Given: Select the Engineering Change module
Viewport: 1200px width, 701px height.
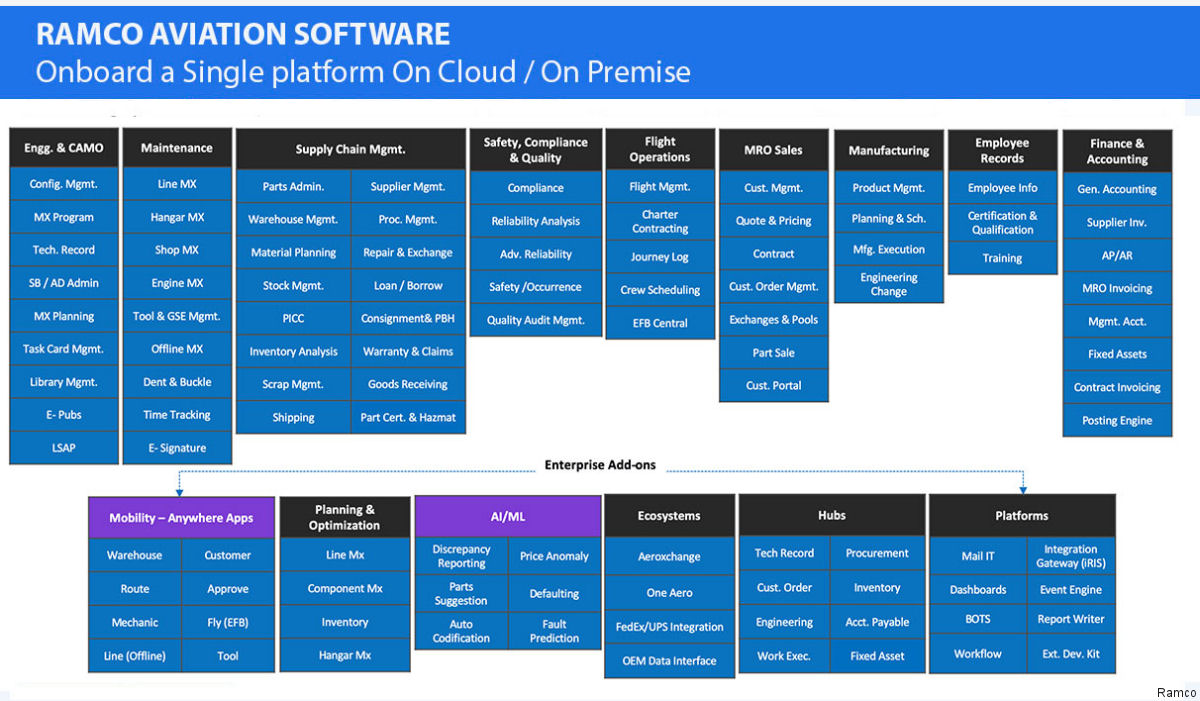Looking at the screenshot, I should 888,284.
